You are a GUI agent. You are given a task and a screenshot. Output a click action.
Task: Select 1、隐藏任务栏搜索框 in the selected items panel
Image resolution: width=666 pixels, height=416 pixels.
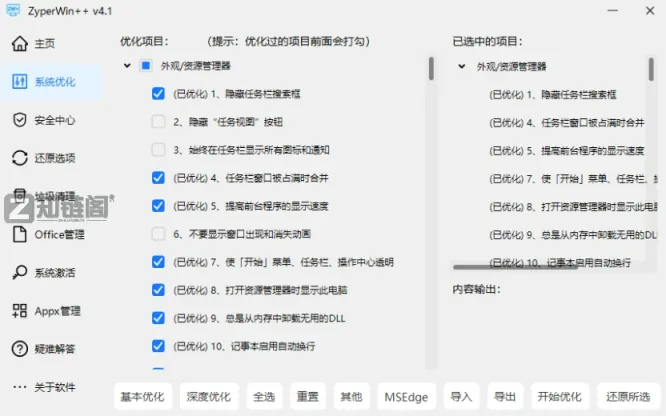coord(552,94)
